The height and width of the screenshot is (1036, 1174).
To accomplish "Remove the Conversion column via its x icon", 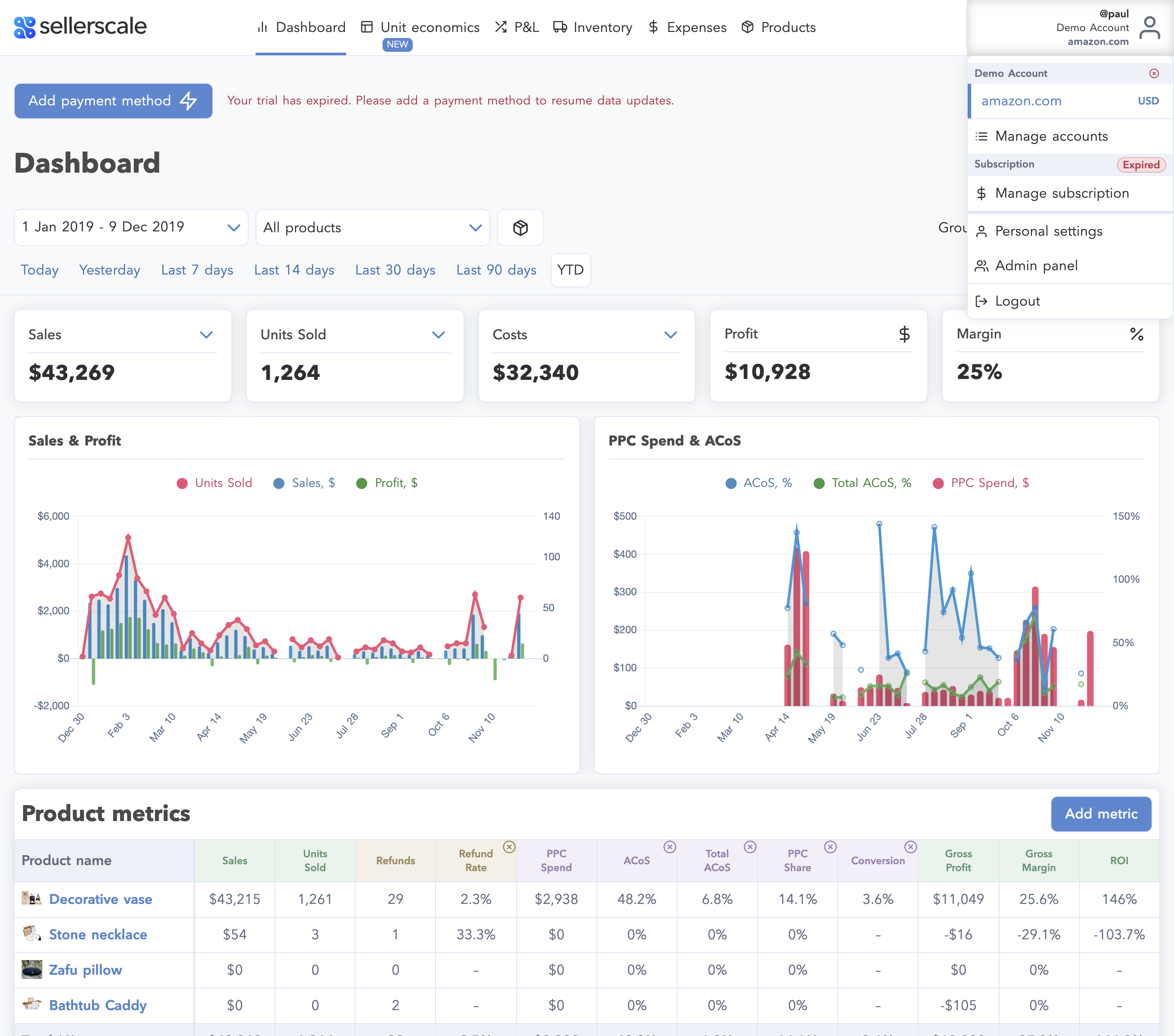I will click(x=910, y=846).
